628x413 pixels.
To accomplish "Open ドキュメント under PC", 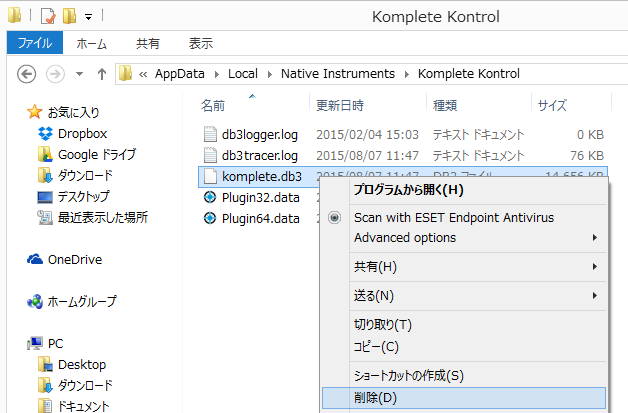I will pyautogui.click(x=83, y=406).
